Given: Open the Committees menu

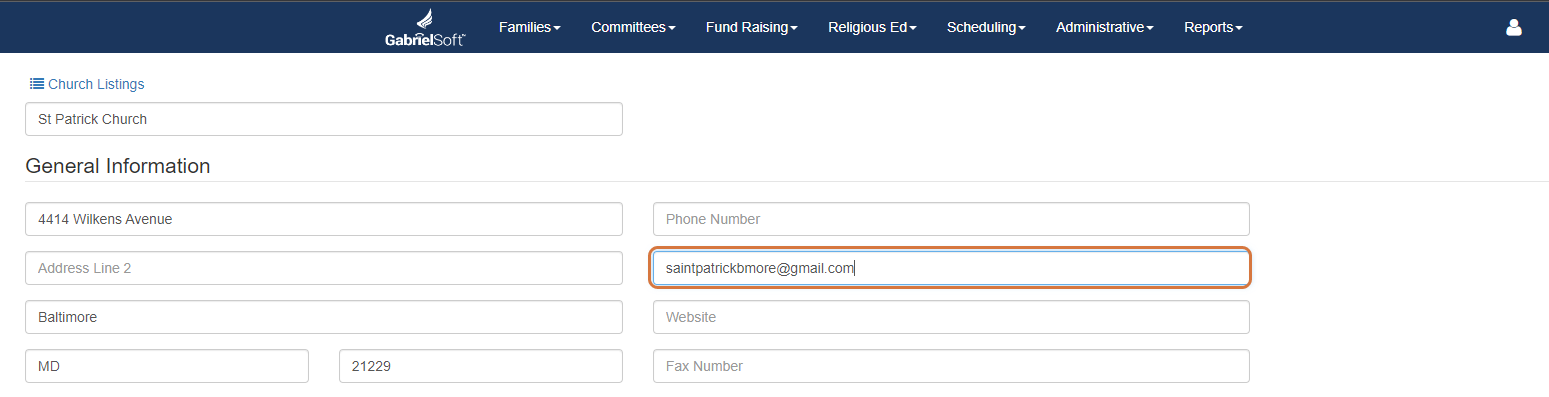Looking at the screenshot, I should click(x=633, y=28).
